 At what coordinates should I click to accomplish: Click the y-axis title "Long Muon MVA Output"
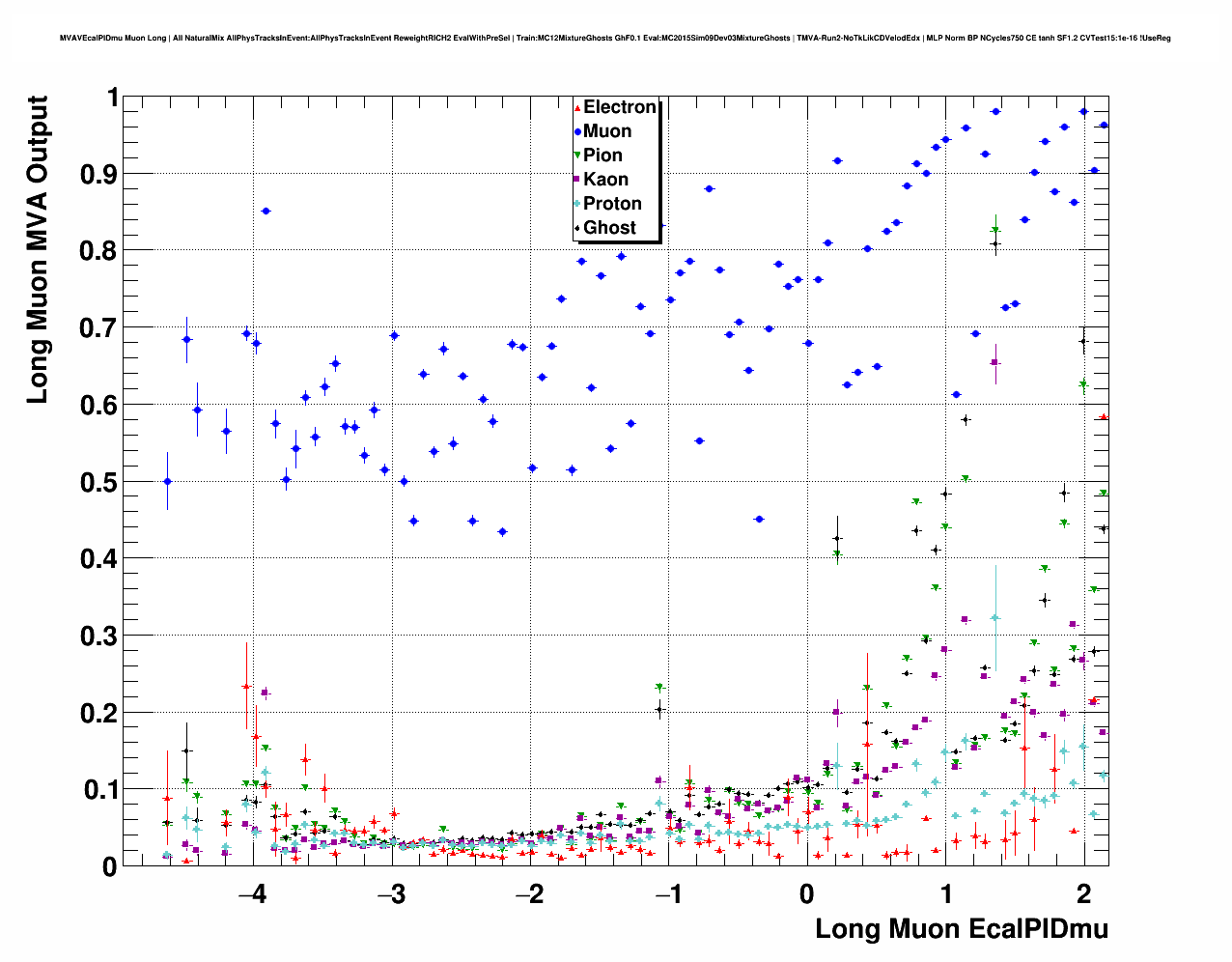[x=37, y=249]
